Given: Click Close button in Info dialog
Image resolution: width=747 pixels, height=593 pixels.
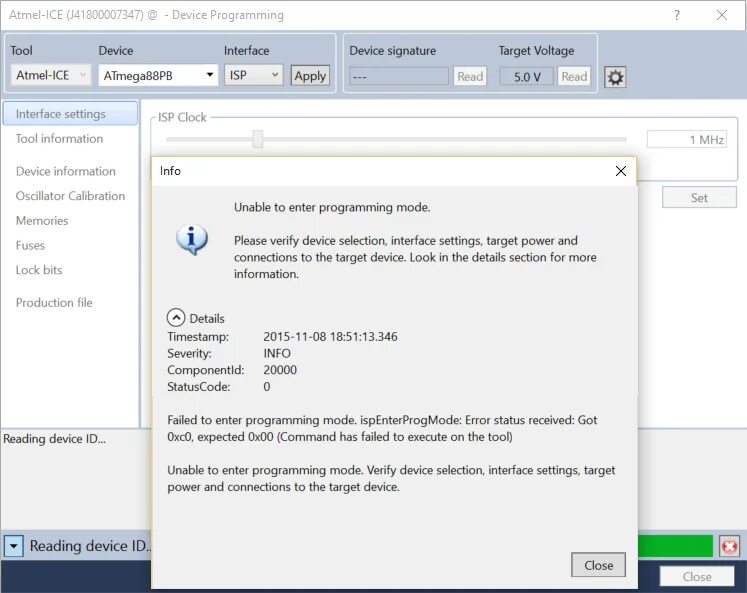Looking at the screenshot, I should [598, 565].
